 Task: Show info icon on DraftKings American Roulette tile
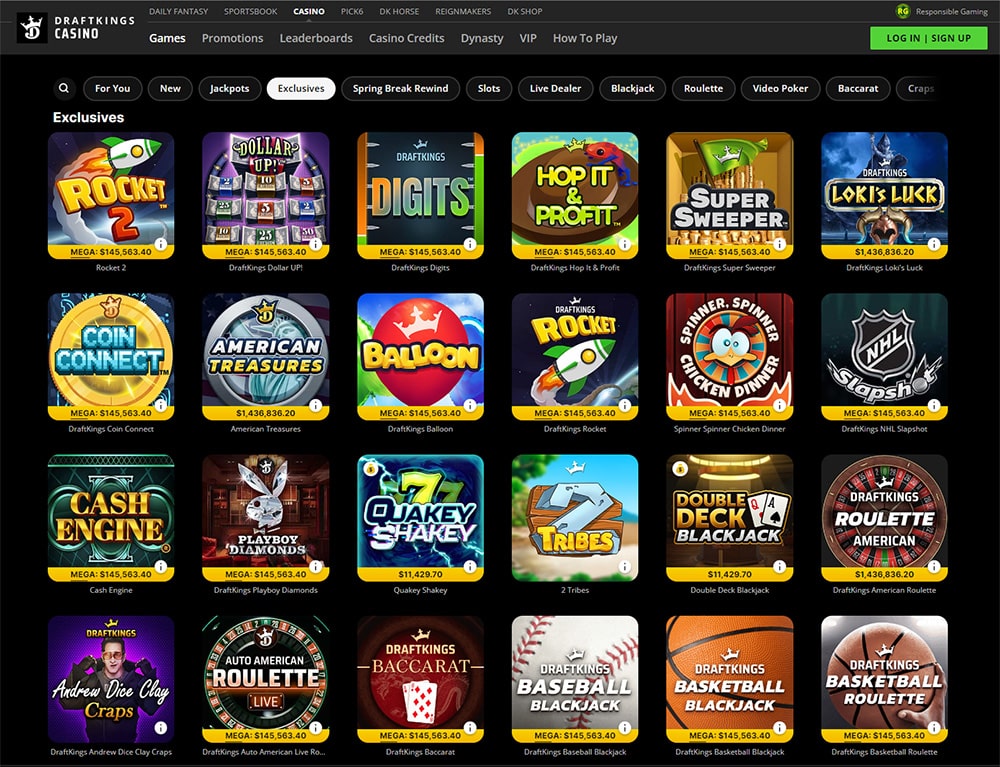(x=934, y=567)
